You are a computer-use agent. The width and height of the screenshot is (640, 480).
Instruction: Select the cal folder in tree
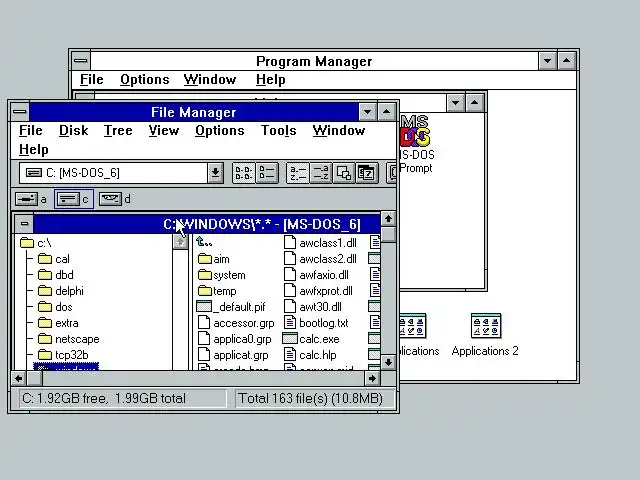click(54, 259)
